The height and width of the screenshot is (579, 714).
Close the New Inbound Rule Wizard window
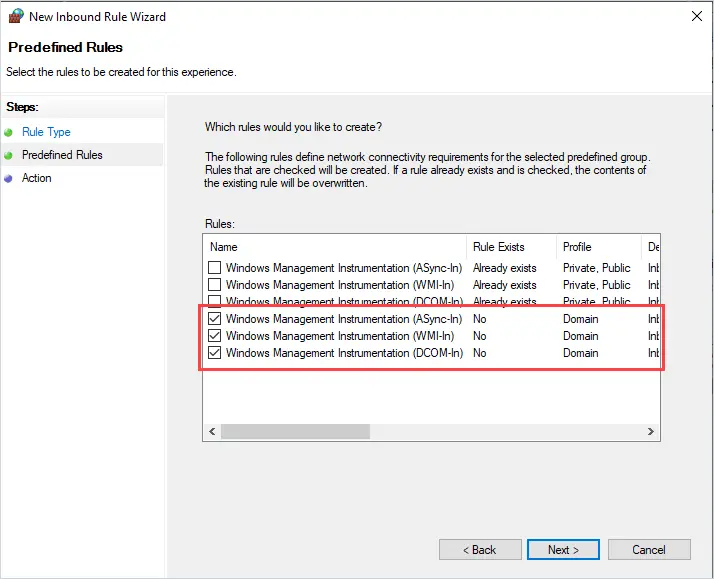tap(696, 16)
